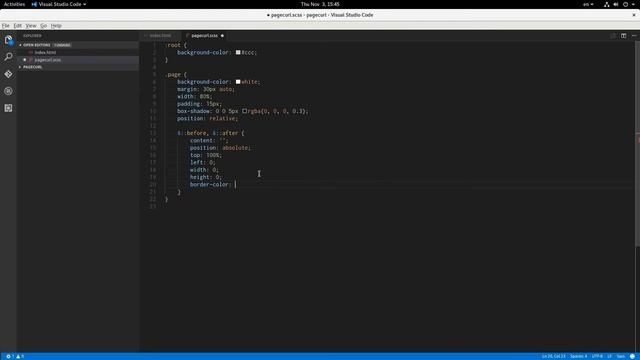Change encoding via UTF-8 status item
640x360 pixels.
pos(597,356)
